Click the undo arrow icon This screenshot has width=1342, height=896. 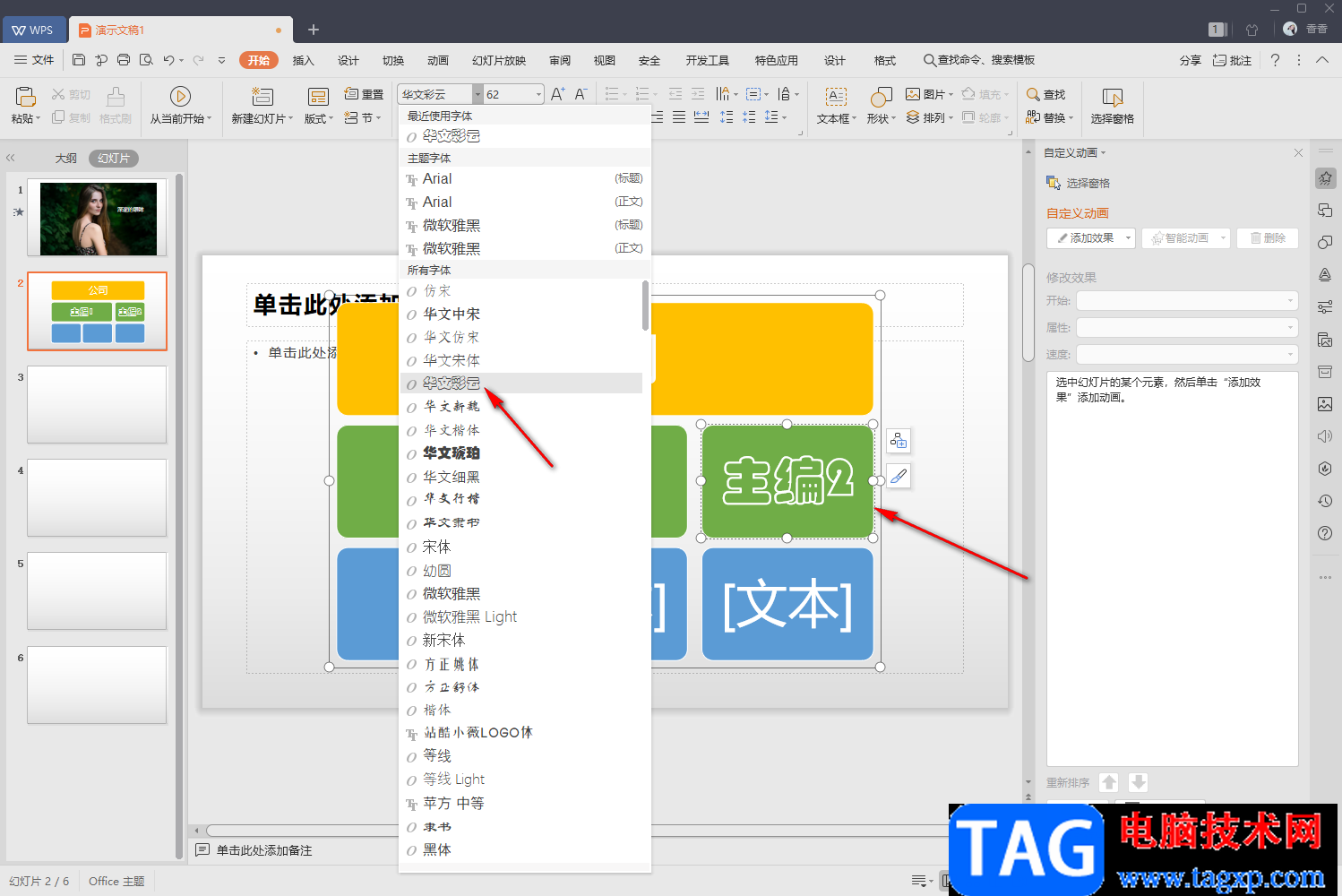(168, 60)
